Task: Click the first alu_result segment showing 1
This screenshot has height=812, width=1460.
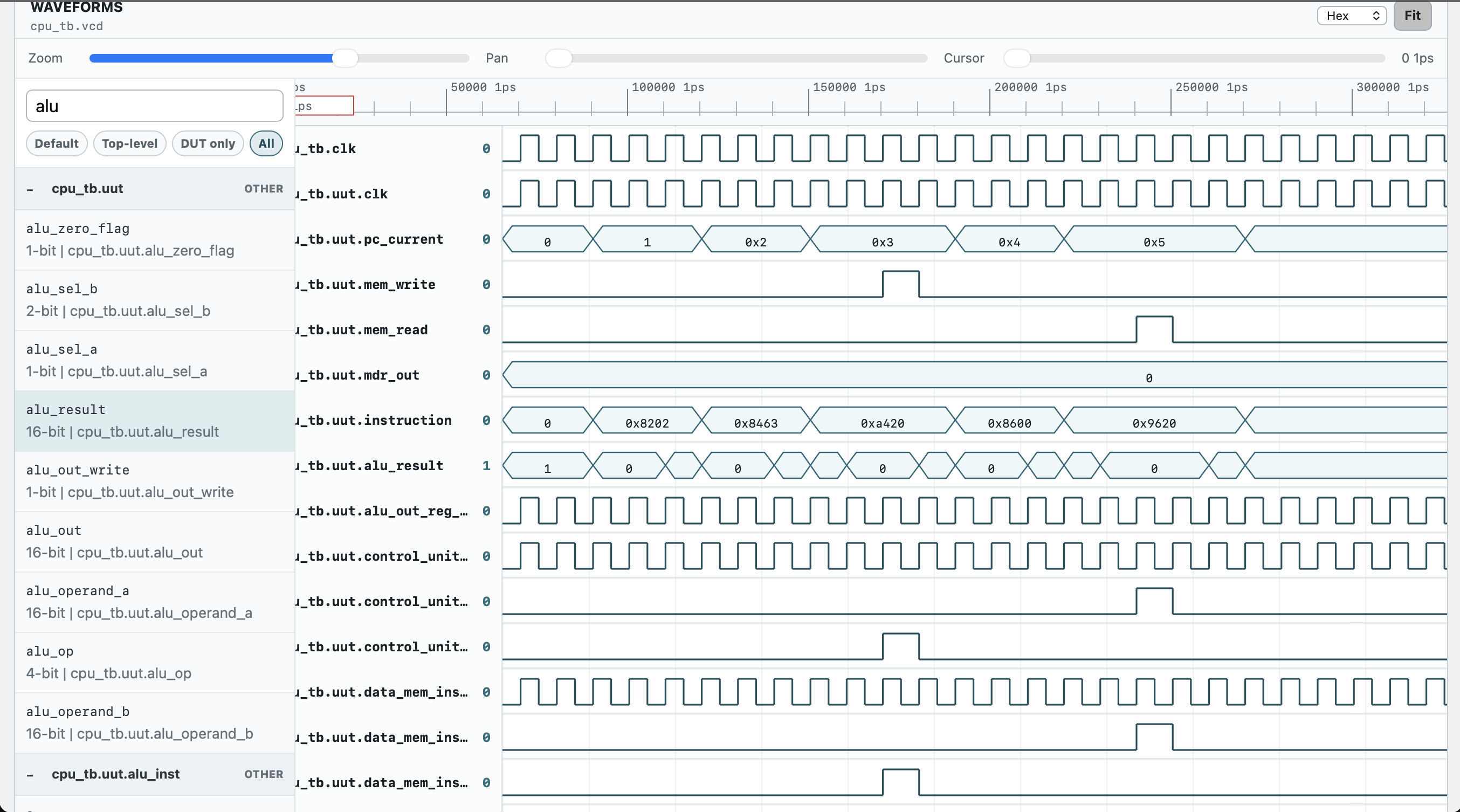Action: [x=548, y=466]
